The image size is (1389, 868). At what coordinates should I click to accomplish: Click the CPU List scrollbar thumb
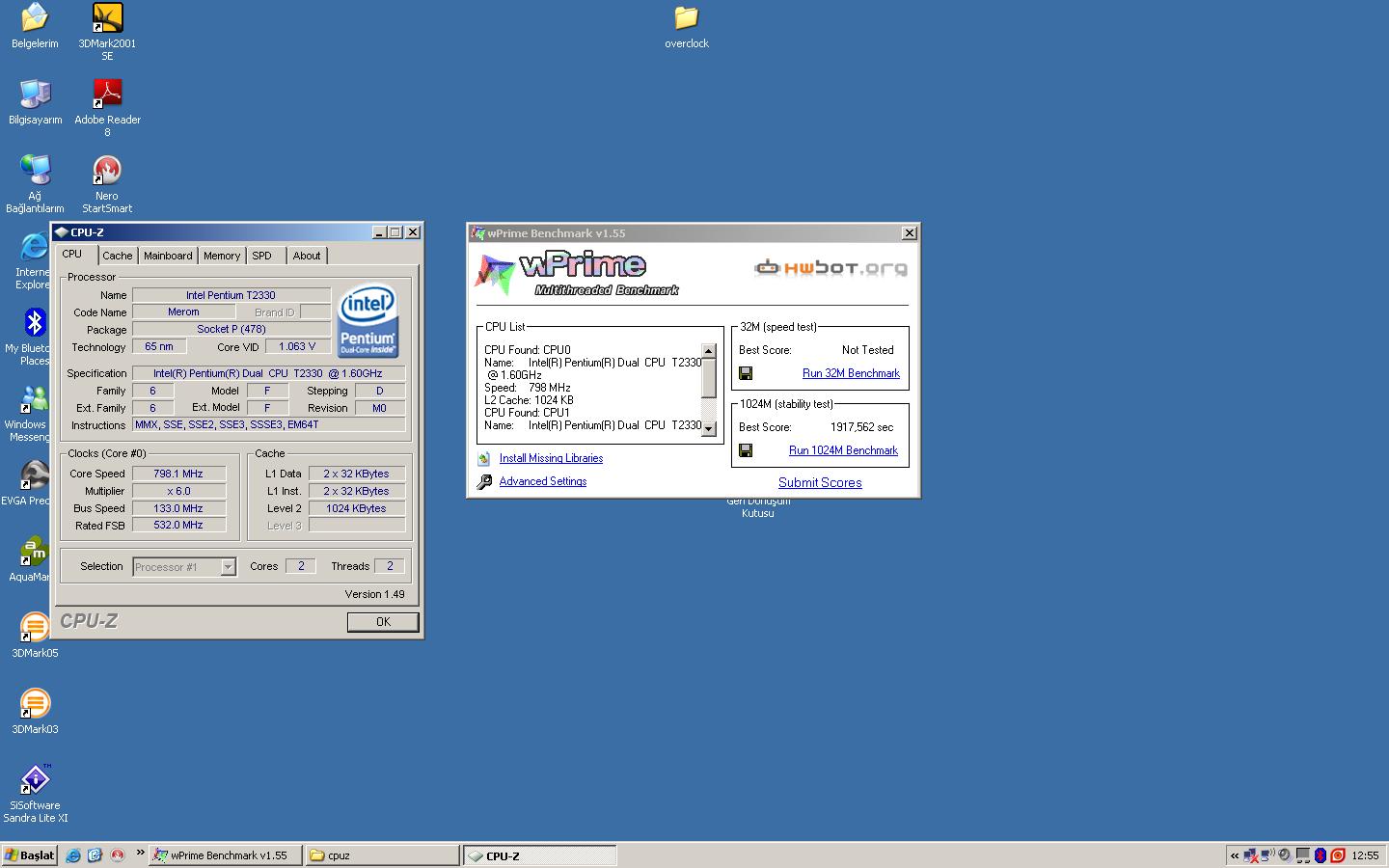tap(709, 377)
